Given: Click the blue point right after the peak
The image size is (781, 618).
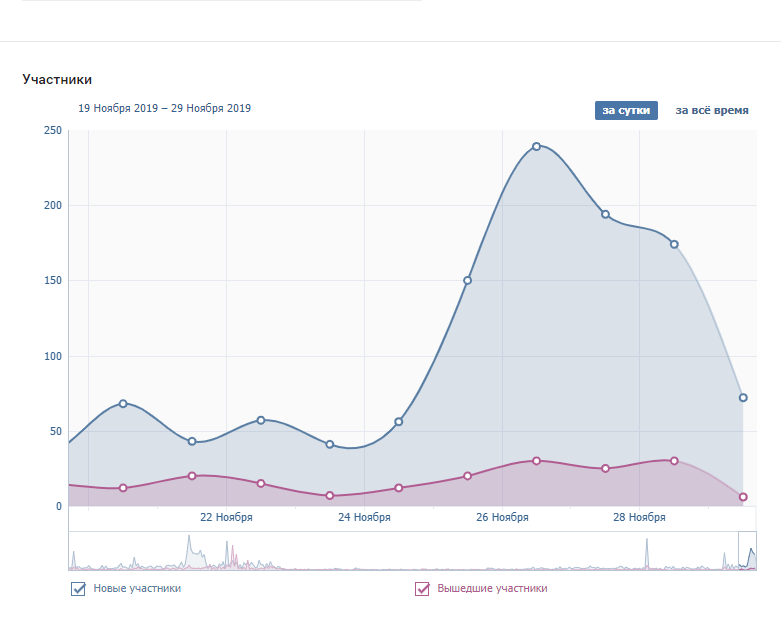Looking at the screenshot, I should pos(605,214).
